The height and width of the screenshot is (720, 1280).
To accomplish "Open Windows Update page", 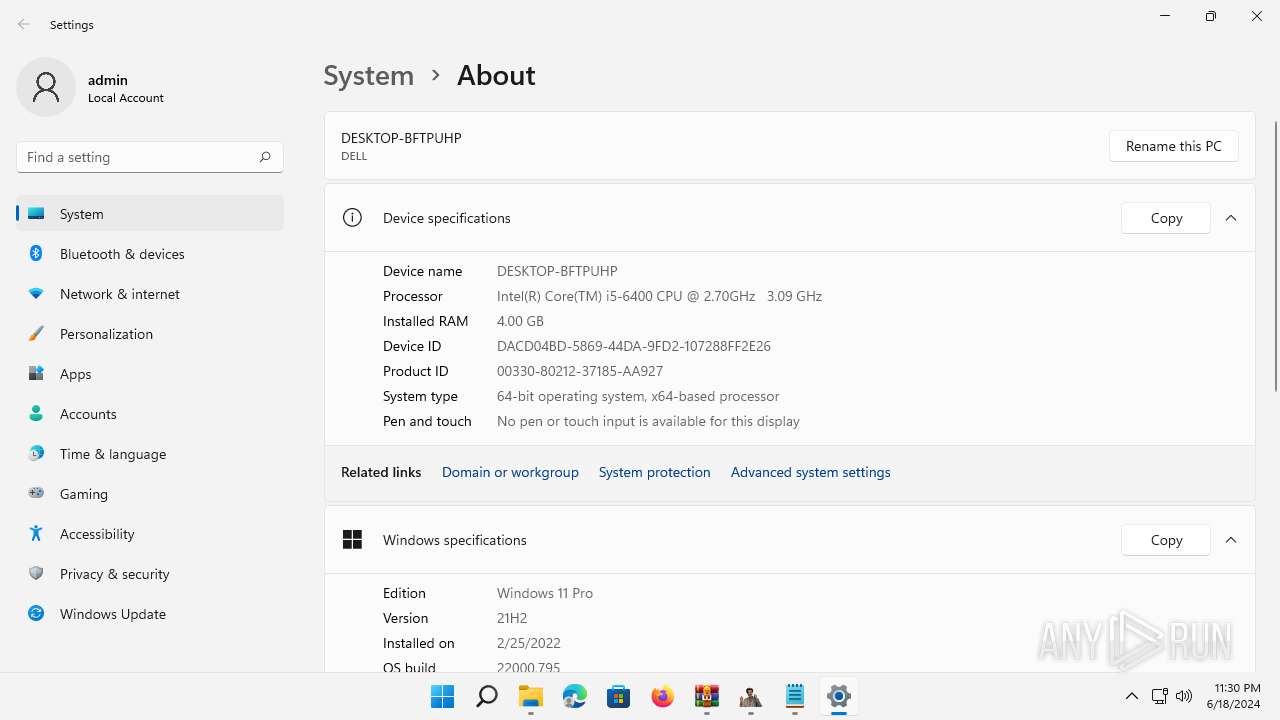I will click(150, 613).
